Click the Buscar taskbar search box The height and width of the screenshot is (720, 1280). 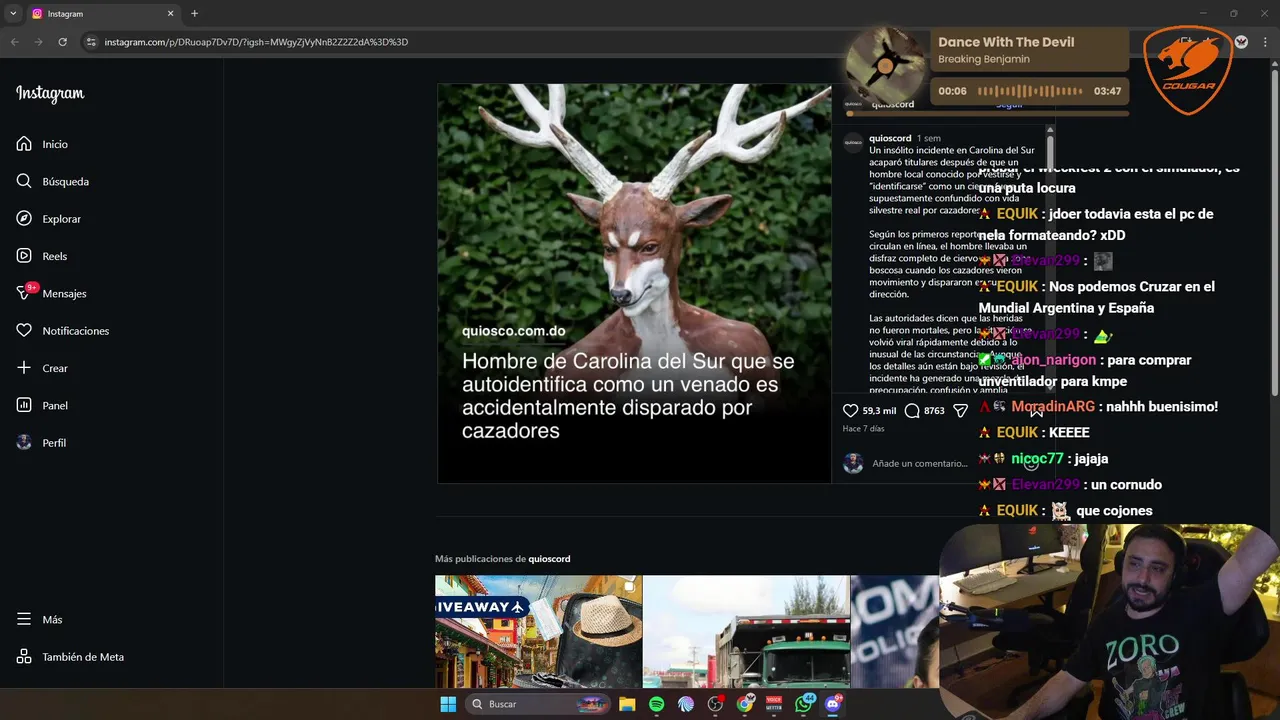coord(537,704)
